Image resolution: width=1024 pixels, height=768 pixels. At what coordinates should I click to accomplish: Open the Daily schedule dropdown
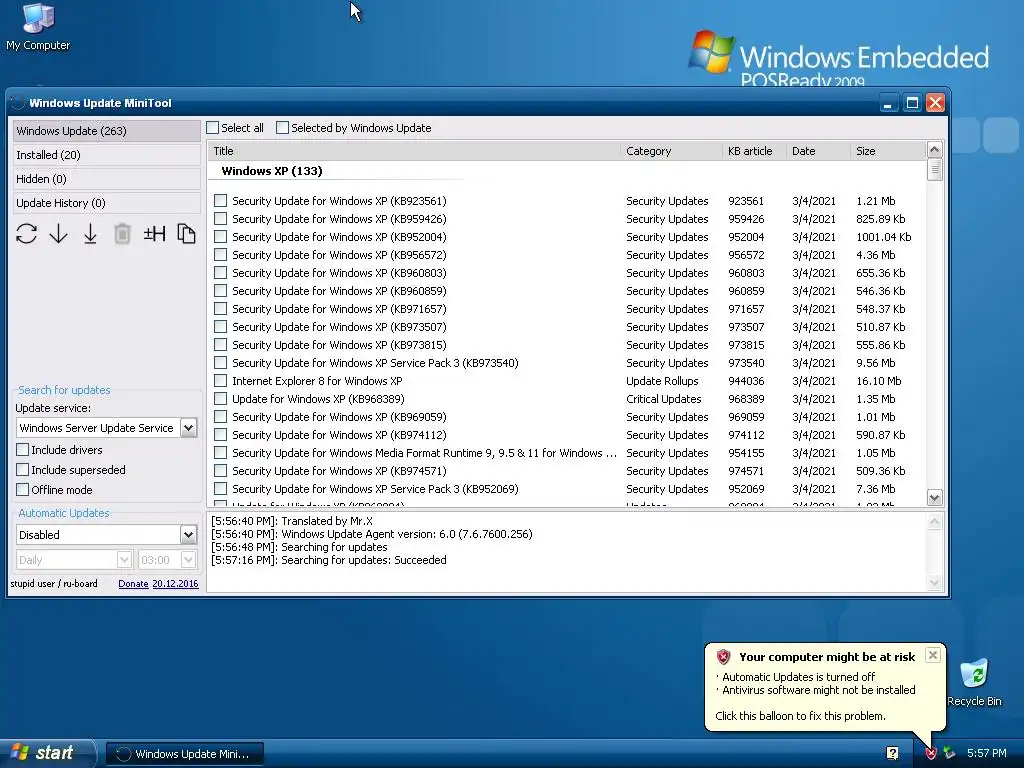click(x=124, y=560)
